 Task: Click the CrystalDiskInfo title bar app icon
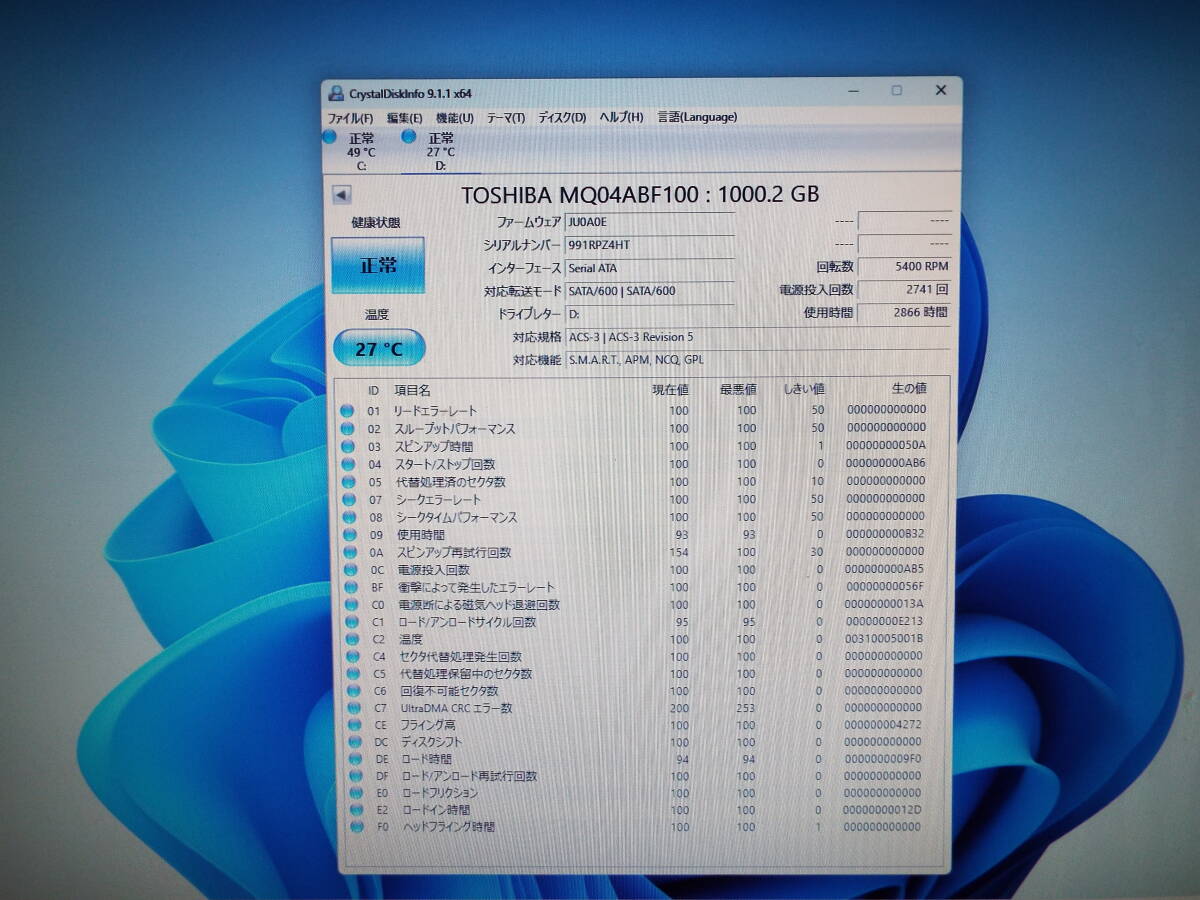point(336,93)
